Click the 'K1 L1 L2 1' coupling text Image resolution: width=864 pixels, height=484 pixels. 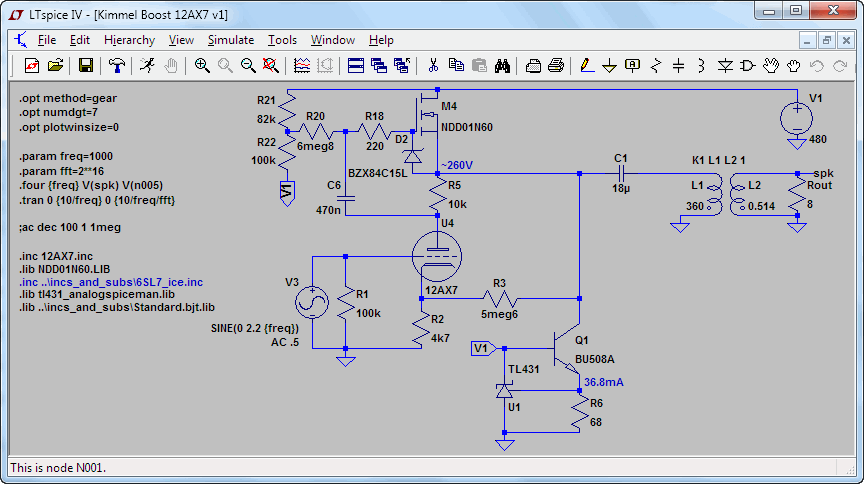pyautogui.click(x=719, y=160)
